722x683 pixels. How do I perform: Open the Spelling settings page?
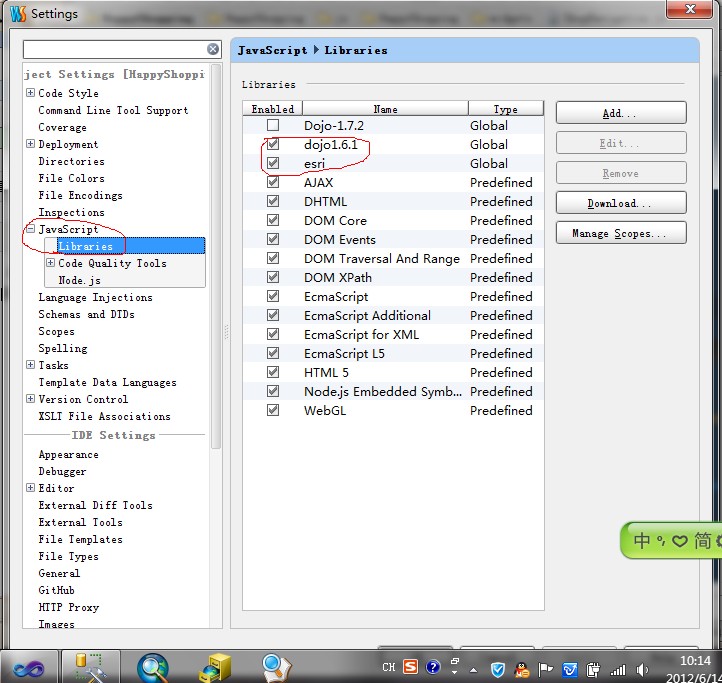[63, 349]
